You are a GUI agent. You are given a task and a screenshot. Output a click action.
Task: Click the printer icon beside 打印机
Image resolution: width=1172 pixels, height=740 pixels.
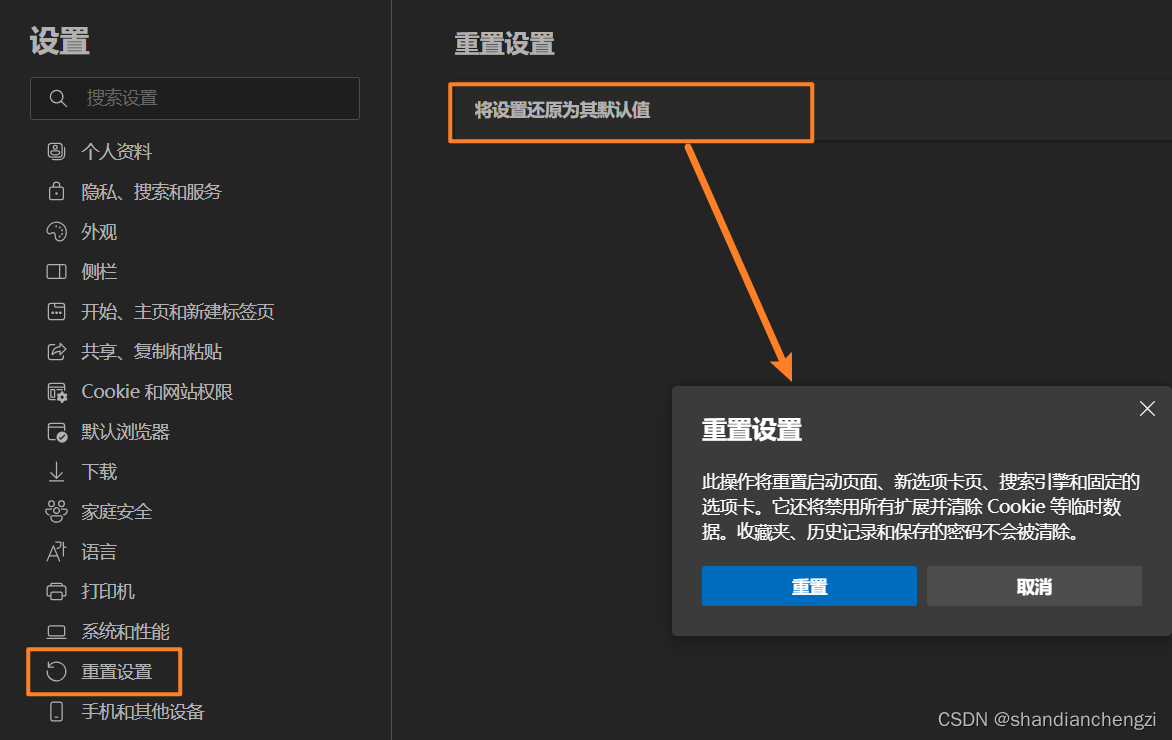56,591
